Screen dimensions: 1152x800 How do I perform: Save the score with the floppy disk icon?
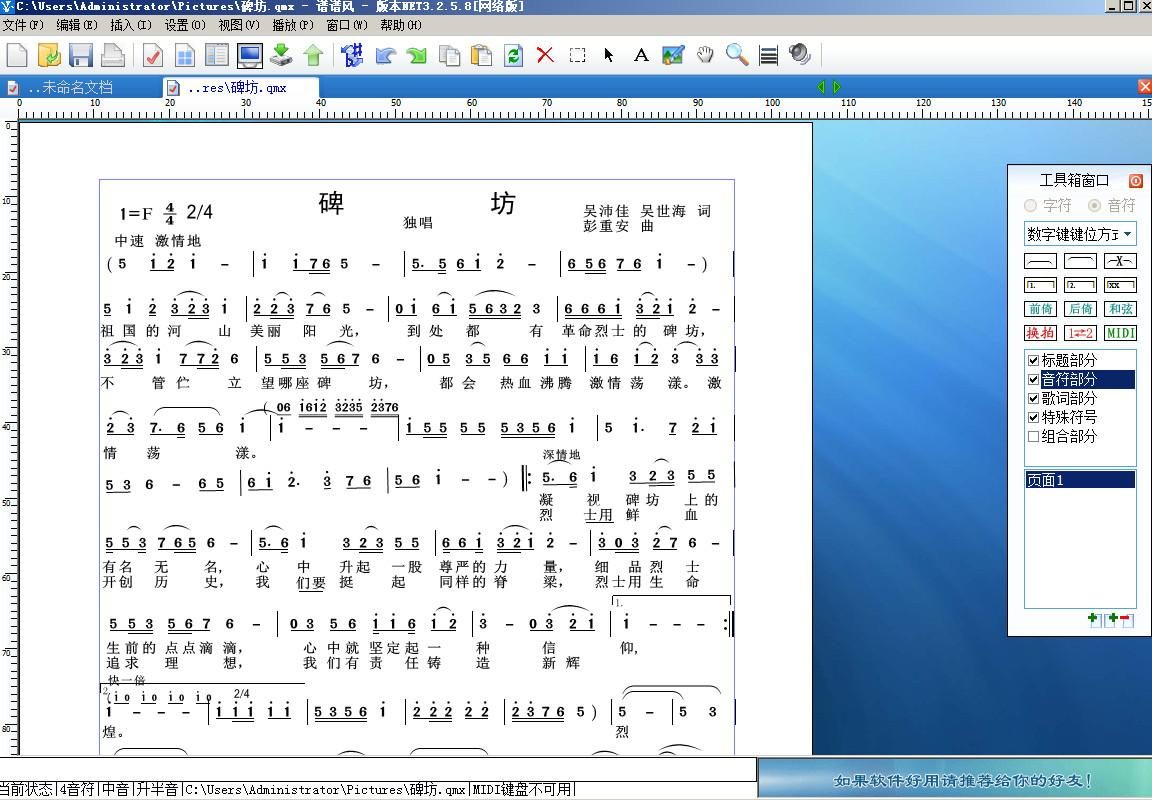81,55
